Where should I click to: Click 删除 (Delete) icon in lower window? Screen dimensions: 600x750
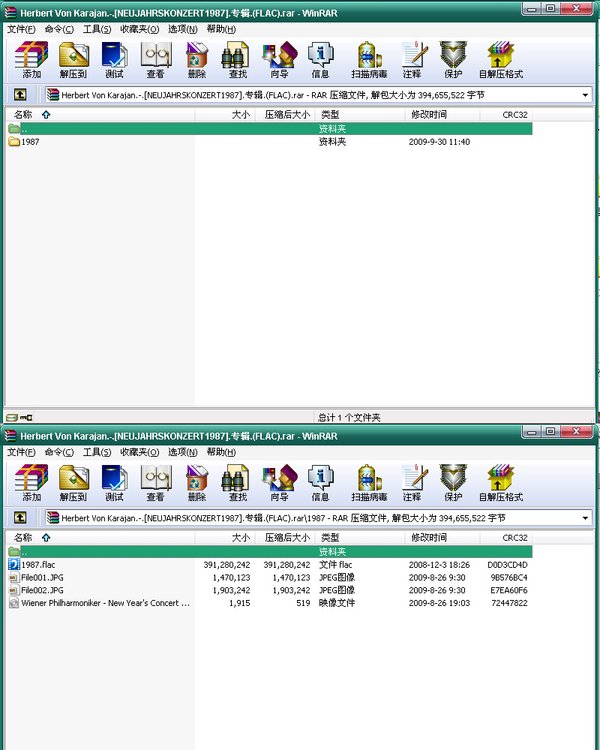(x=197, y=483)
